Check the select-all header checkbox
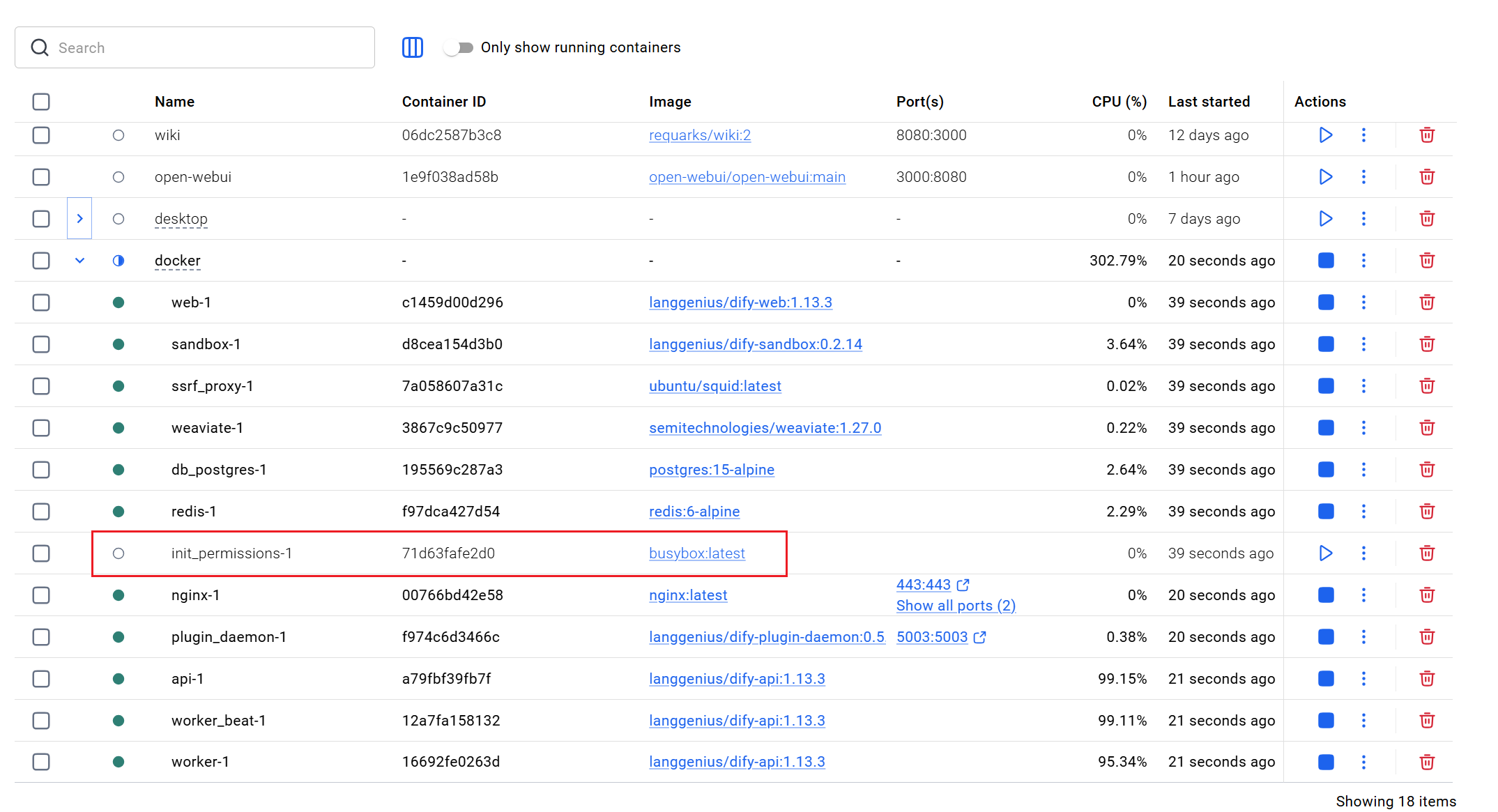The height and width of the screenshot is (812, 1498). 41,102
